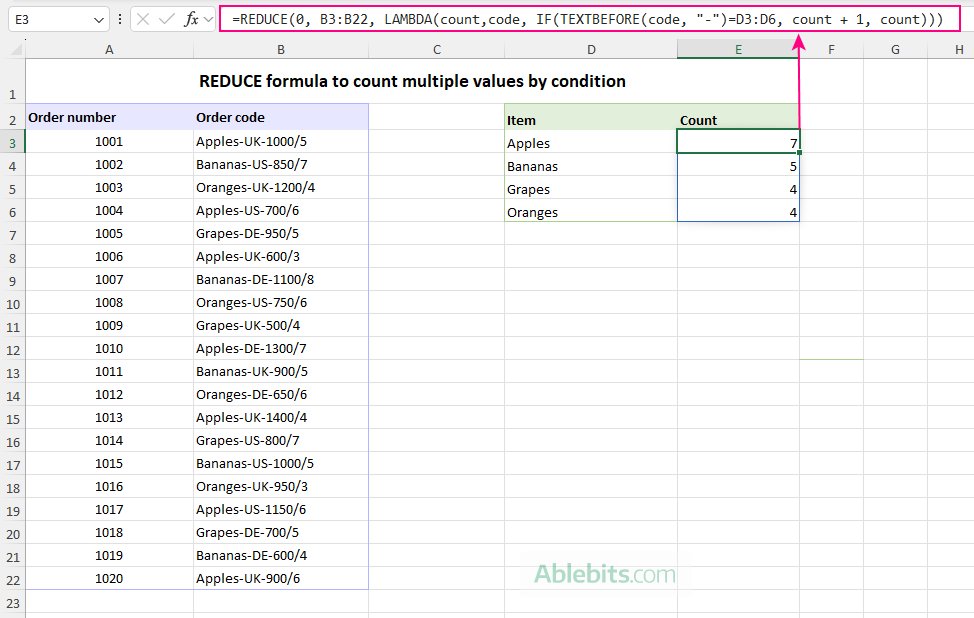
Task: Select row 12 header
Action: pos(12,350)
